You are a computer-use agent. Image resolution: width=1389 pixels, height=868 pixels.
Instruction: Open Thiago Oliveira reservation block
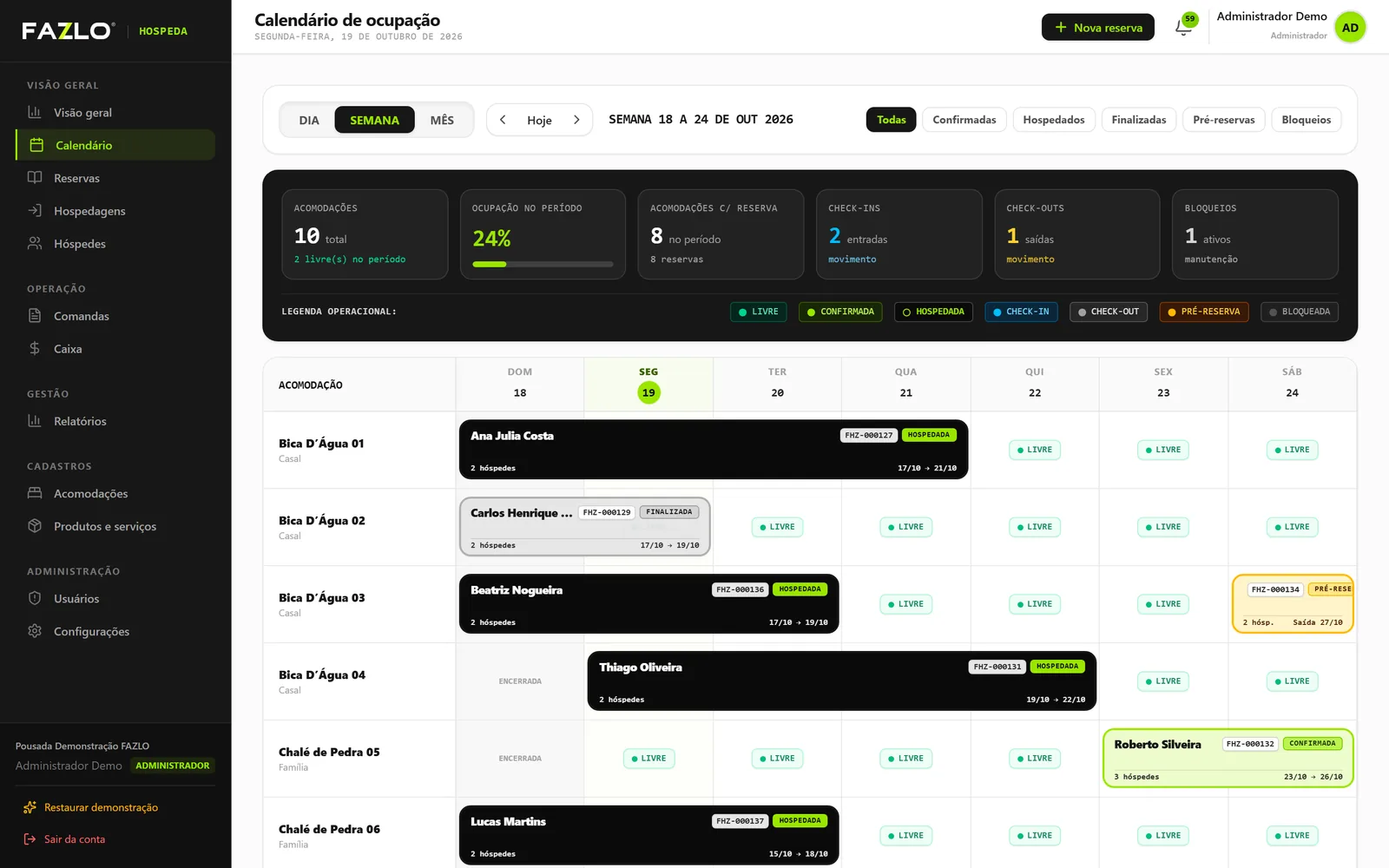click(x=842, y=681)
